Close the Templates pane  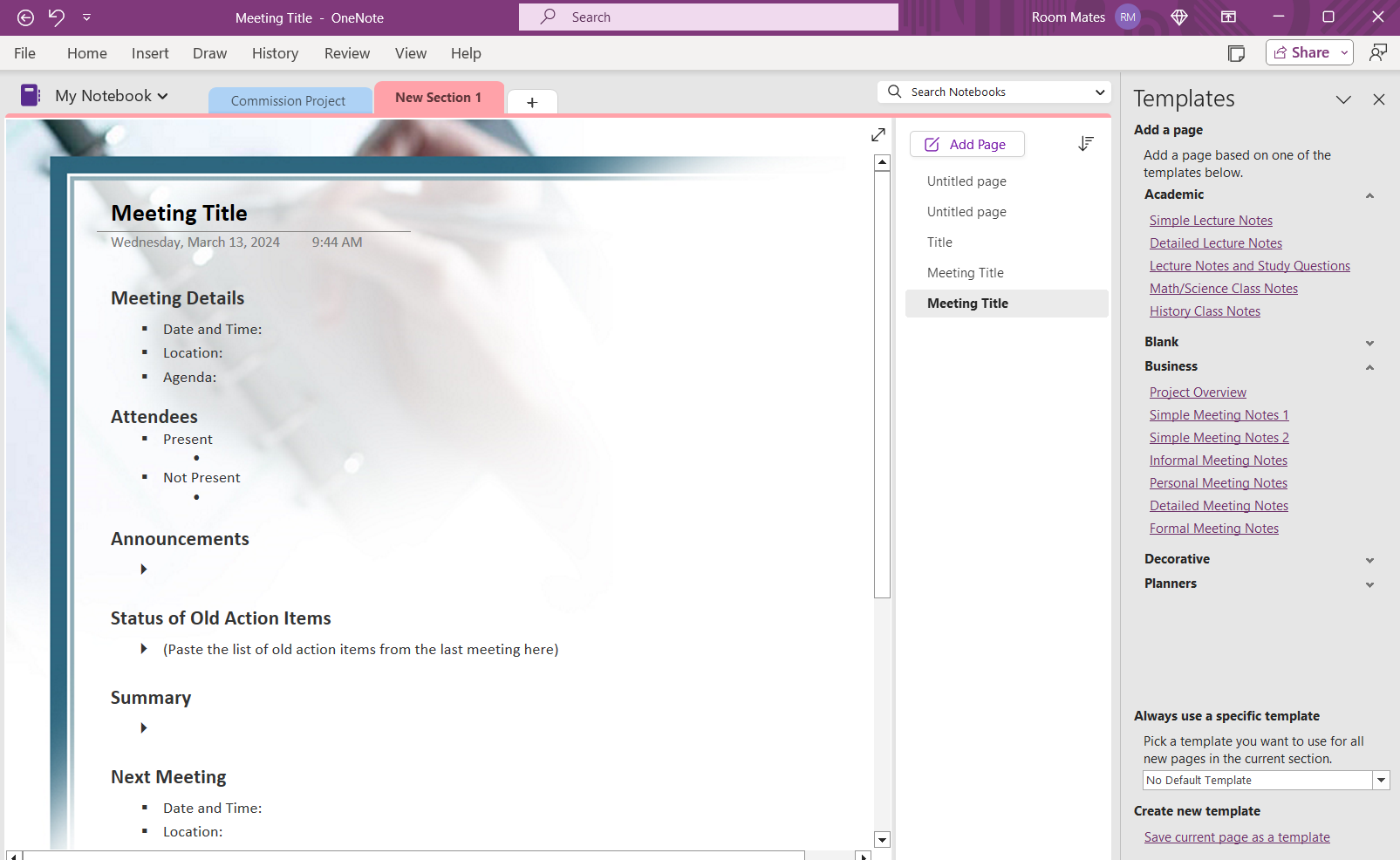[1379, 99]
